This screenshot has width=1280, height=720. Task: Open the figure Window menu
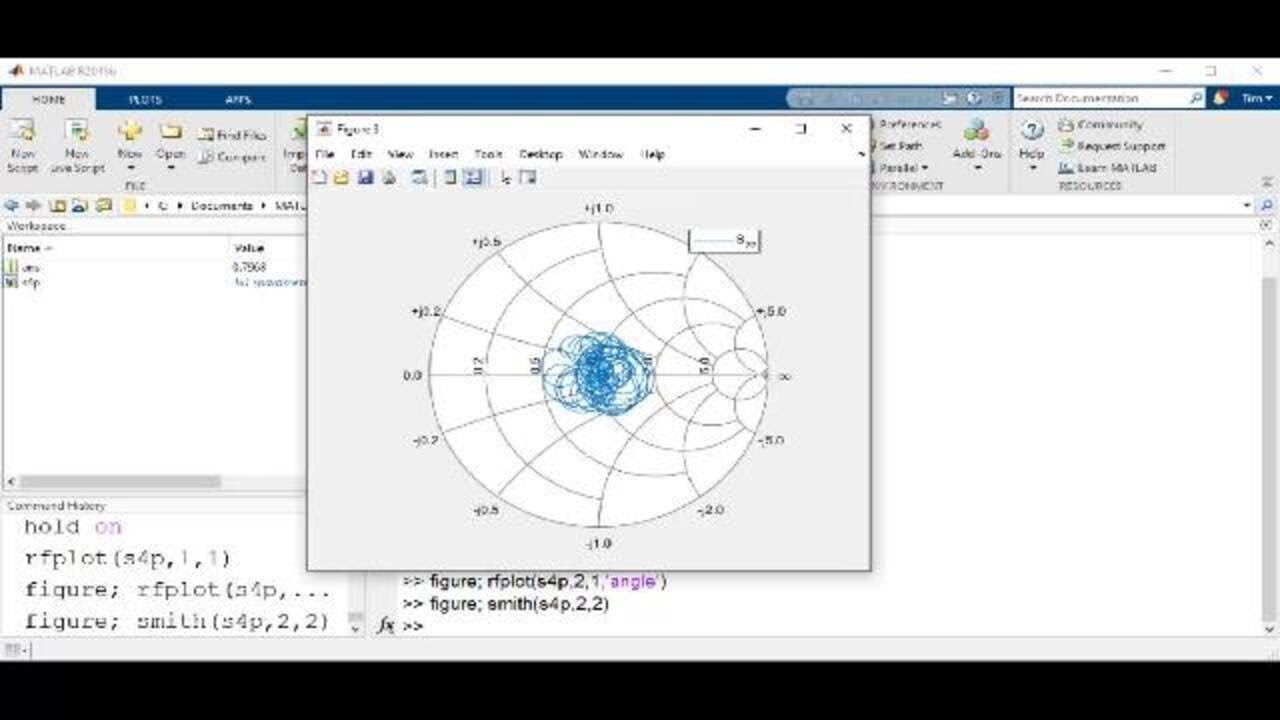click(600, 154)
